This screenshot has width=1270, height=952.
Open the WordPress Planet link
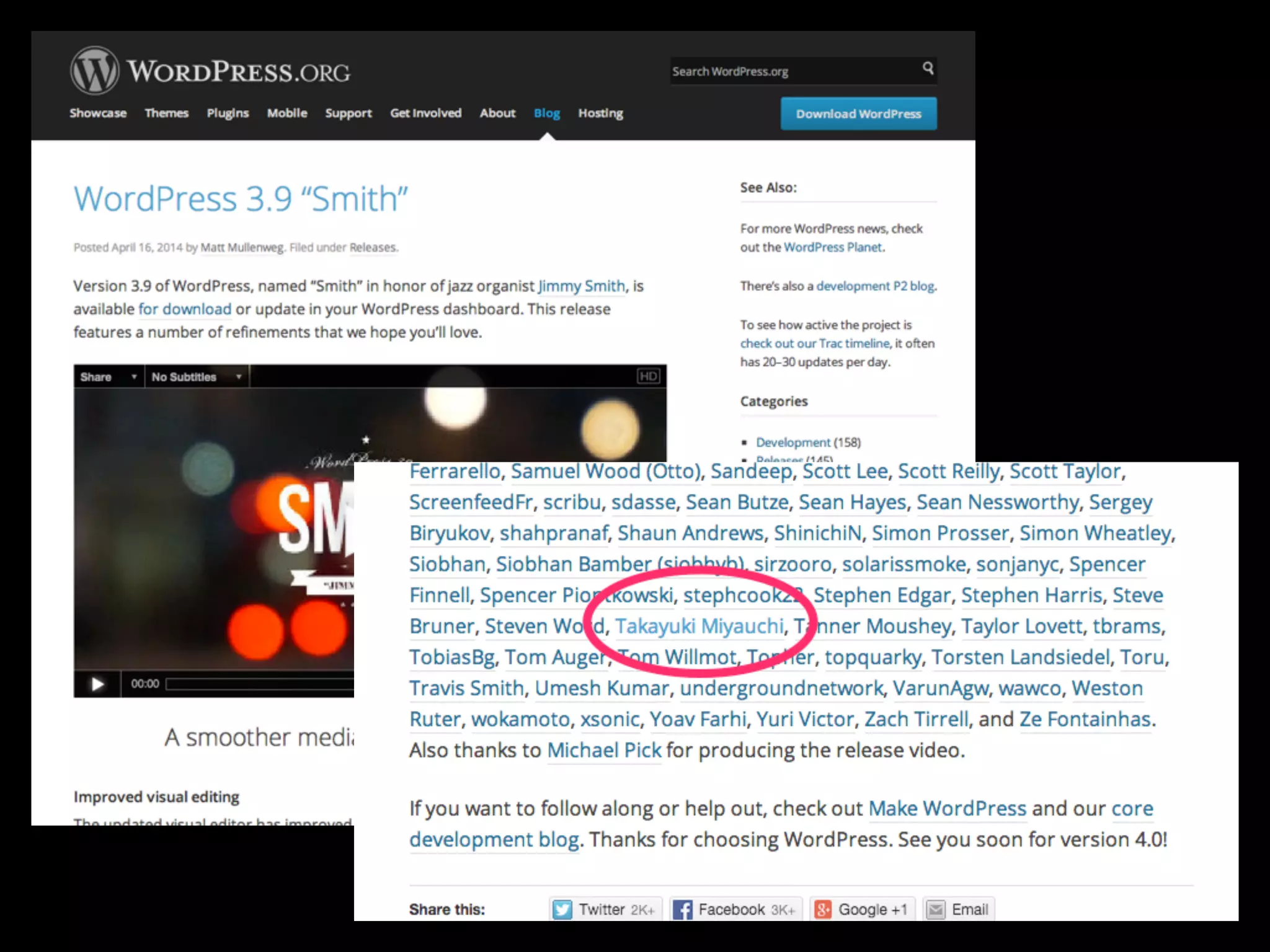coord(833,247)
